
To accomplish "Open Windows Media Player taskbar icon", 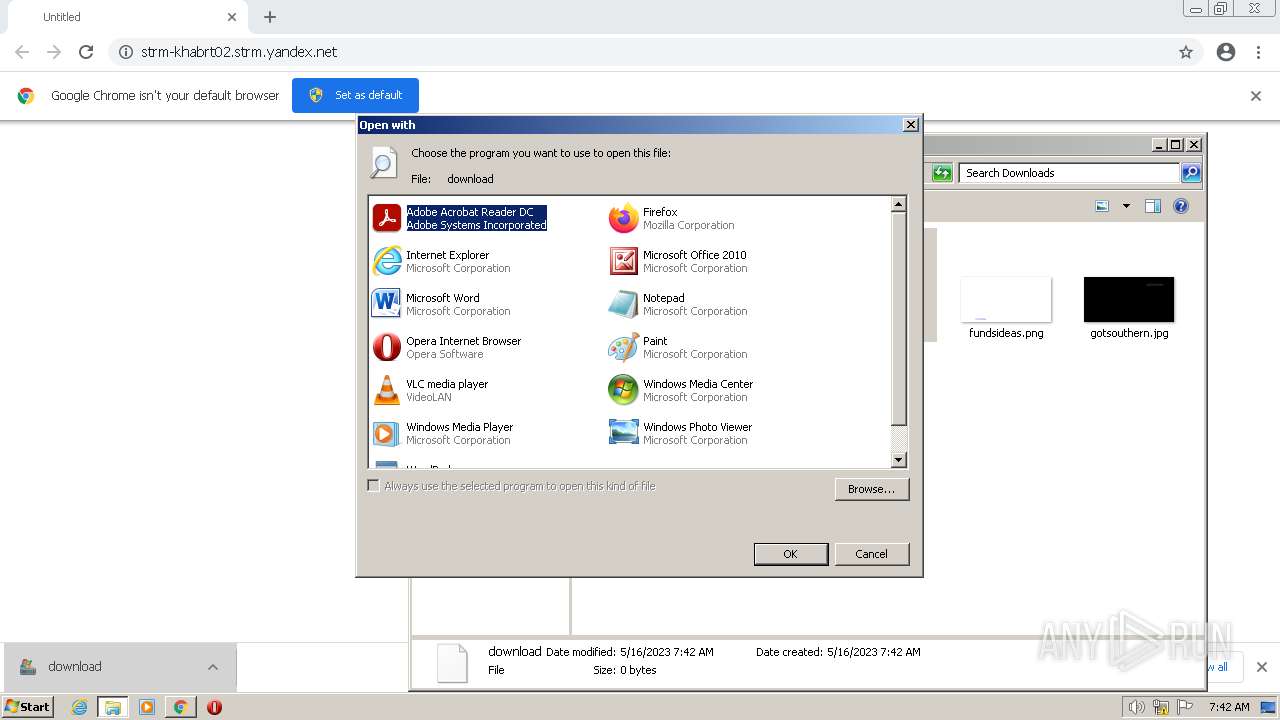I will pyautogui.click(x=147, y=707).
